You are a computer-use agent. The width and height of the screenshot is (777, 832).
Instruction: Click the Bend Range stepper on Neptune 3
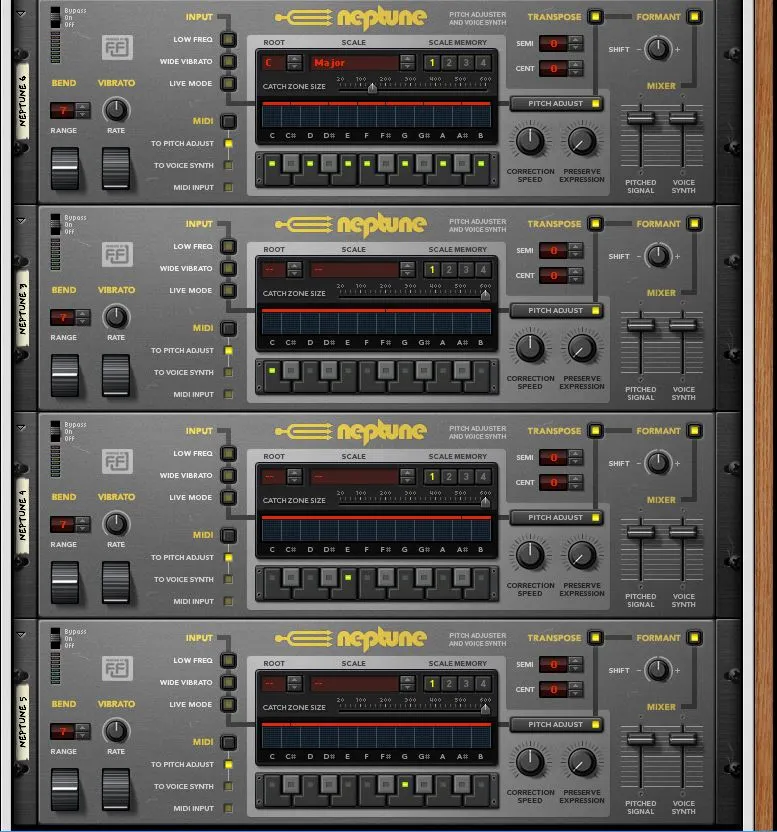coord(82,317)
